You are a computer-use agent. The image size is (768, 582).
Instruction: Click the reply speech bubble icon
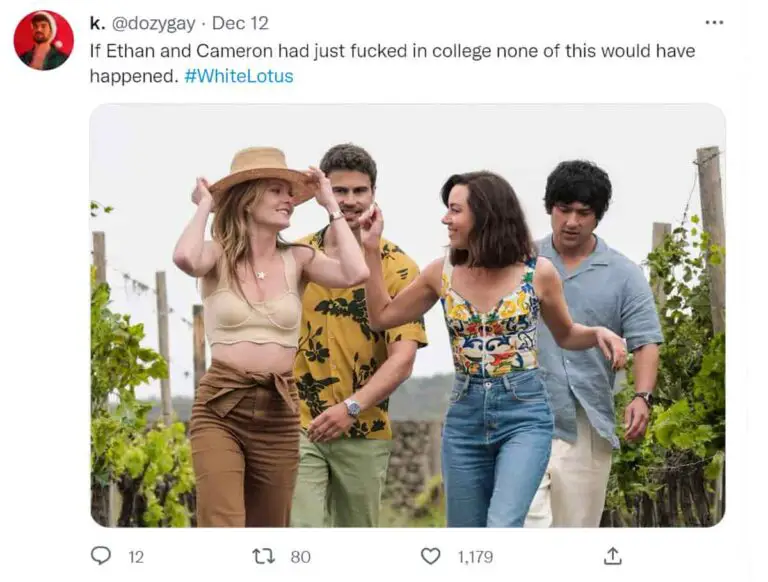click(x=101, y=555)
